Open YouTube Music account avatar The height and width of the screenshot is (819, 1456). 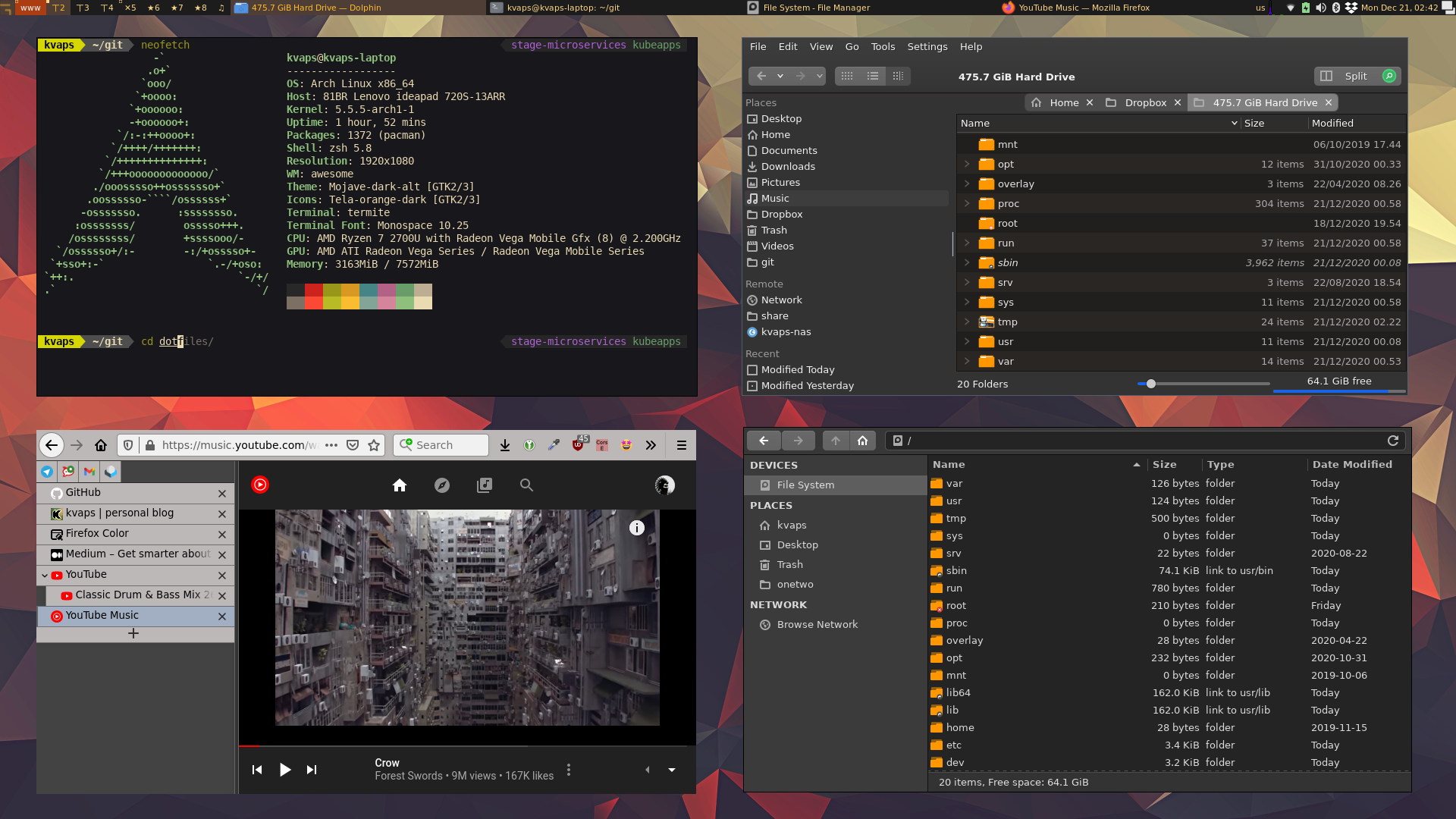(665, 485)
